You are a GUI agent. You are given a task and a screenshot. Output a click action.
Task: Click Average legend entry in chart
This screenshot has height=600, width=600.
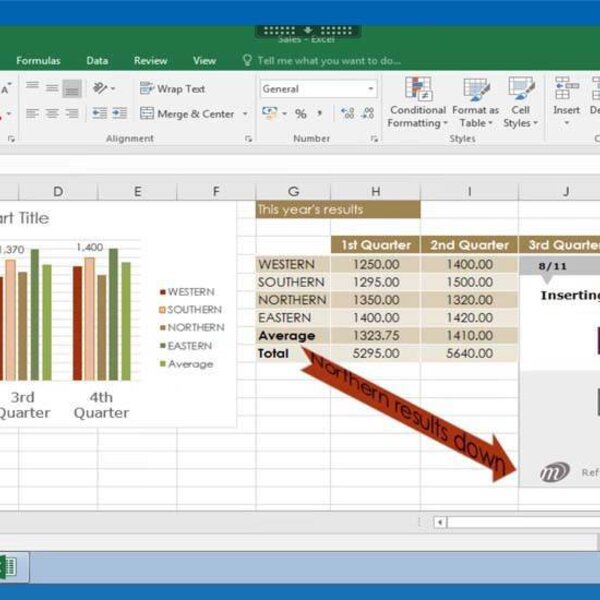tap(187, 364)
